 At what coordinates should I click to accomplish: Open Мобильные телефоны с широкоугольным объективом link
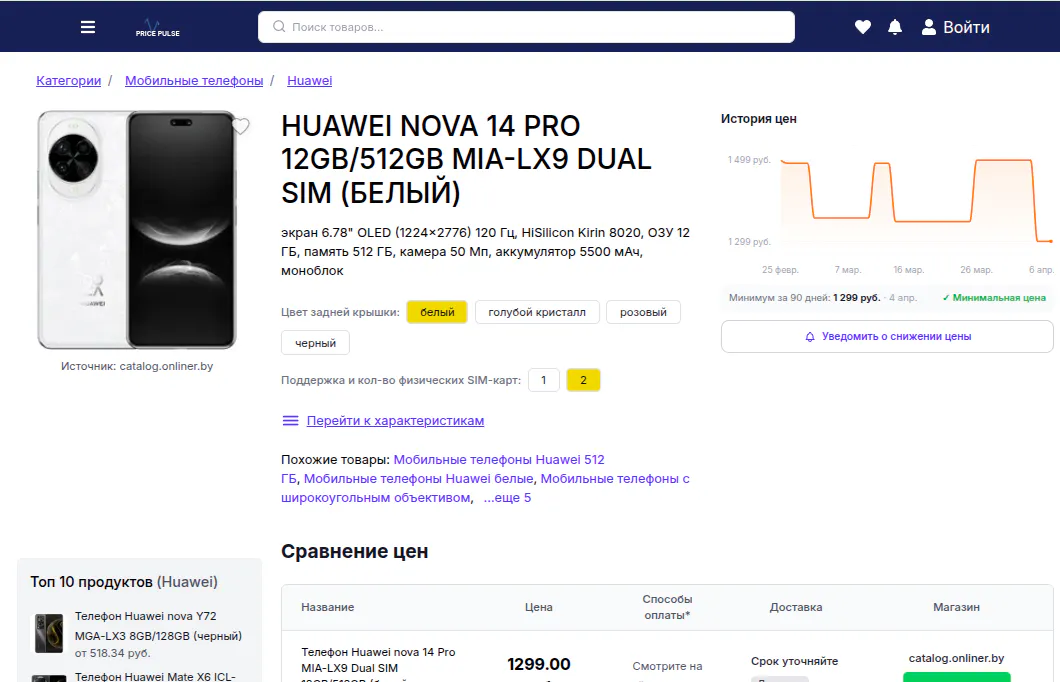click(615, 479)
